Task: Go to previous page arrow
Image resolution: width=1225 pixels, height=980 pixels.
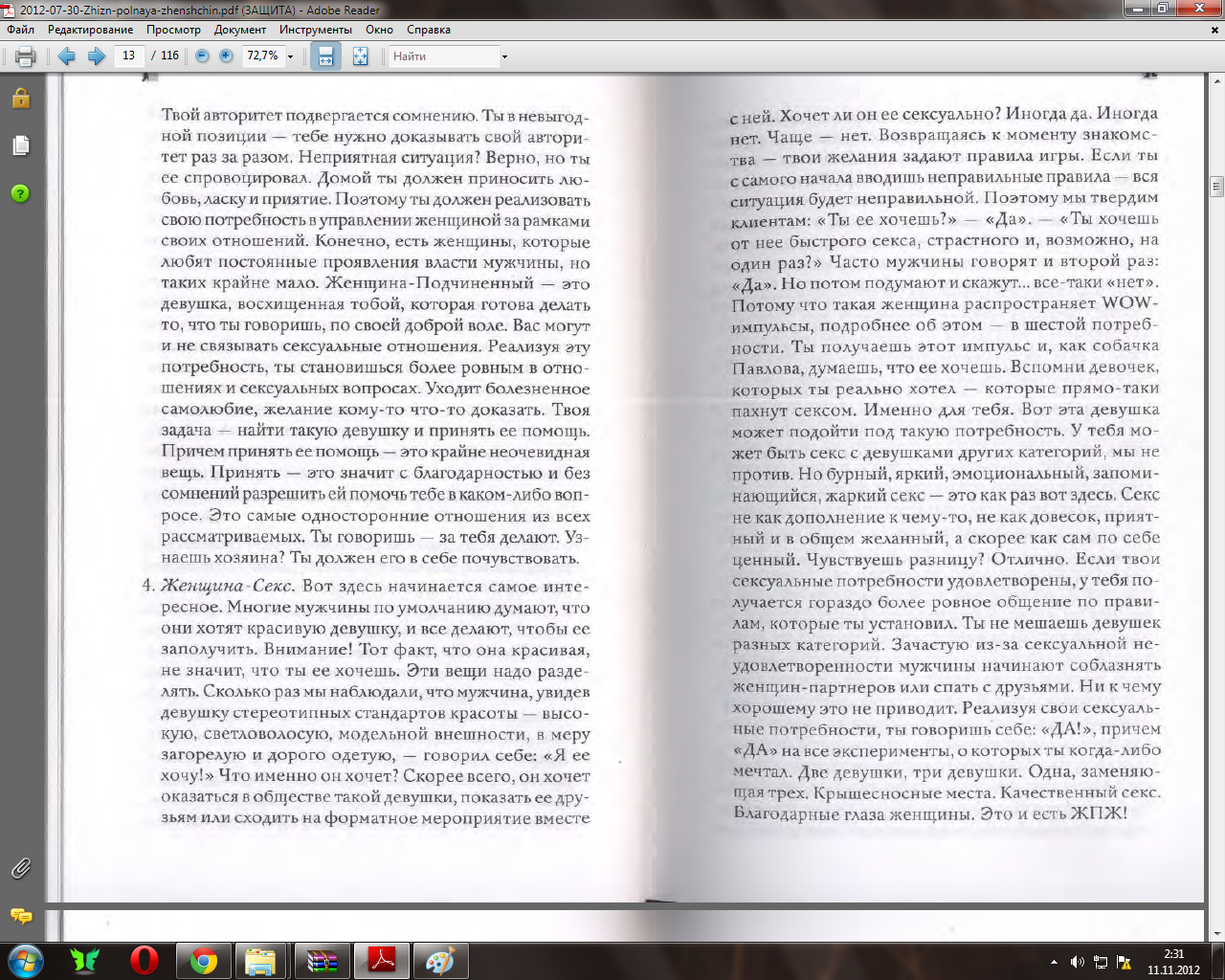Action: [x=66, y=56]
